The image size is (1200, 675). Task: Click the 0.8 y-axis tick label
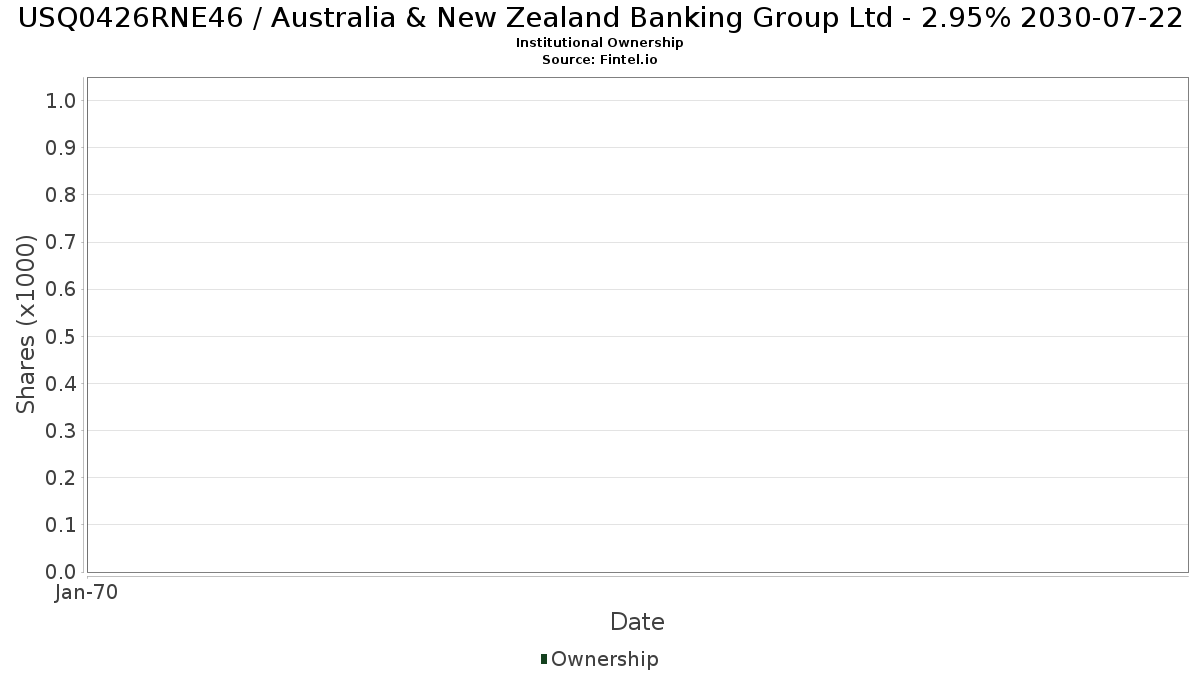point(61,194)
